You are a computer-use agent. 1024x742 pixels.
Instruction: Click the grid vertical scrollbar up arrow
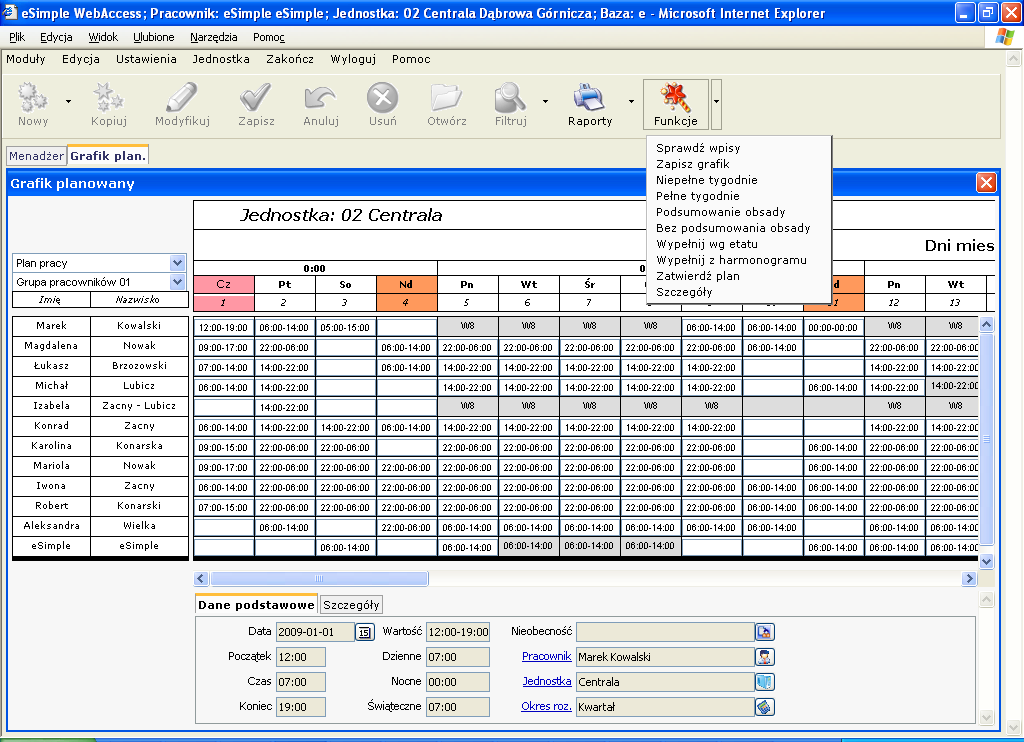tap(986, 324)
